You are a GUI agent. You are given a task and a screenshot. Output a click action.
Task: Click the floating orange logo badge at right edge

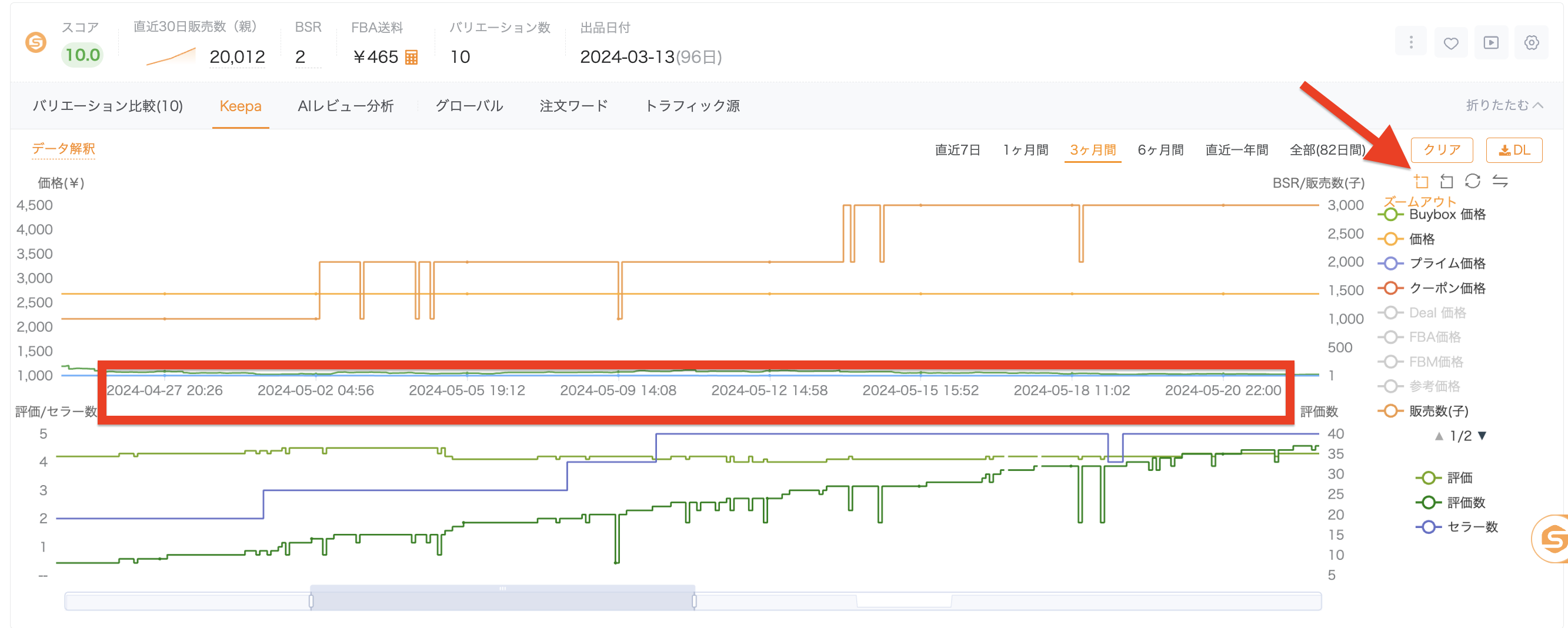point(1552,539)
